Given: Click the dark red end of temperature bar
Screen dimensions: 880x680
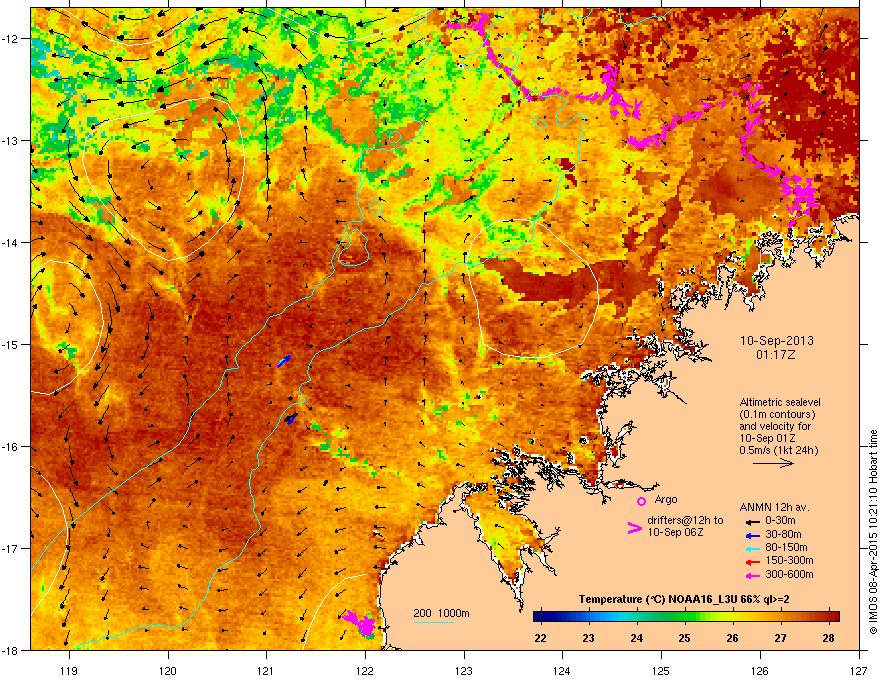Looking at the screenshot, I should pos(835,617).
